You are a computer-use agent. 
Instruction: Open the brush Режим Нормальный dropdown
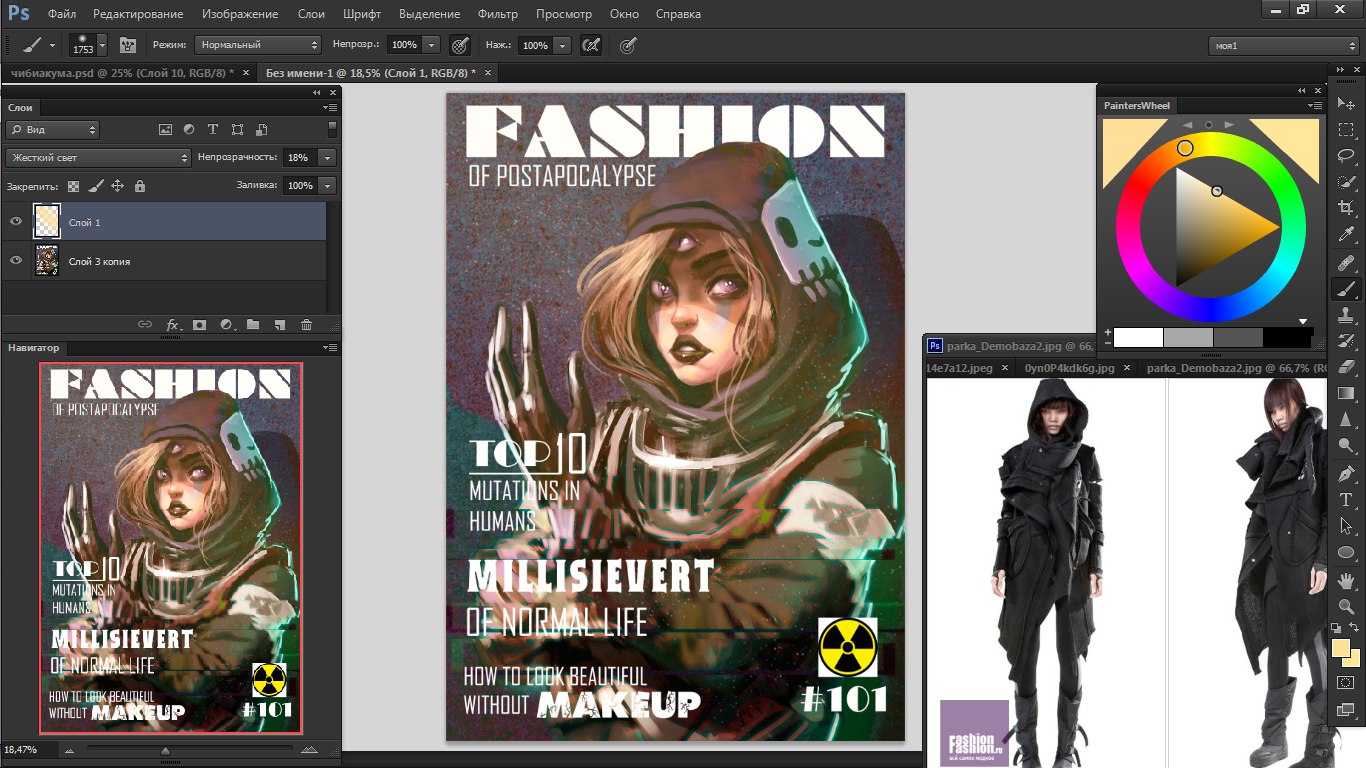(258, 45)
